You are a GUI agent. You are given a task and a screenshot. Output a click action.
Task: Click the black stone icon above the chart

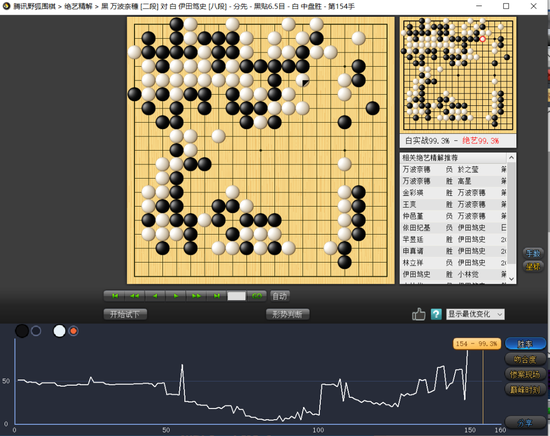coord(22,331)
